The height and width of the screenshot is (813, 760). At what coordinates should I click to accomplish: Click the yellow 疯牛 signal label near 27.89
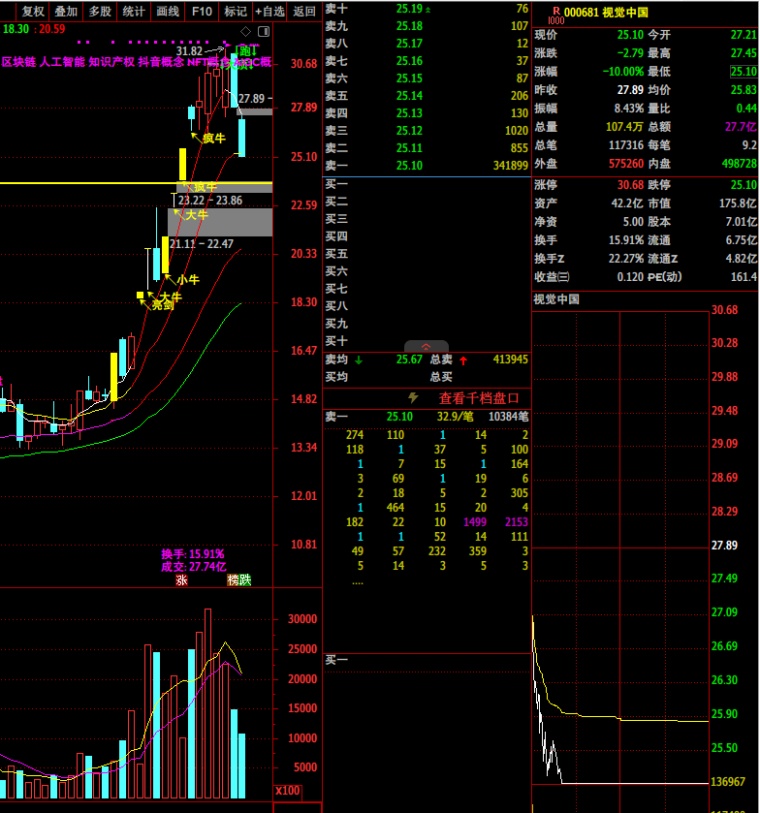pyautogui.click(x=213, y=138)
